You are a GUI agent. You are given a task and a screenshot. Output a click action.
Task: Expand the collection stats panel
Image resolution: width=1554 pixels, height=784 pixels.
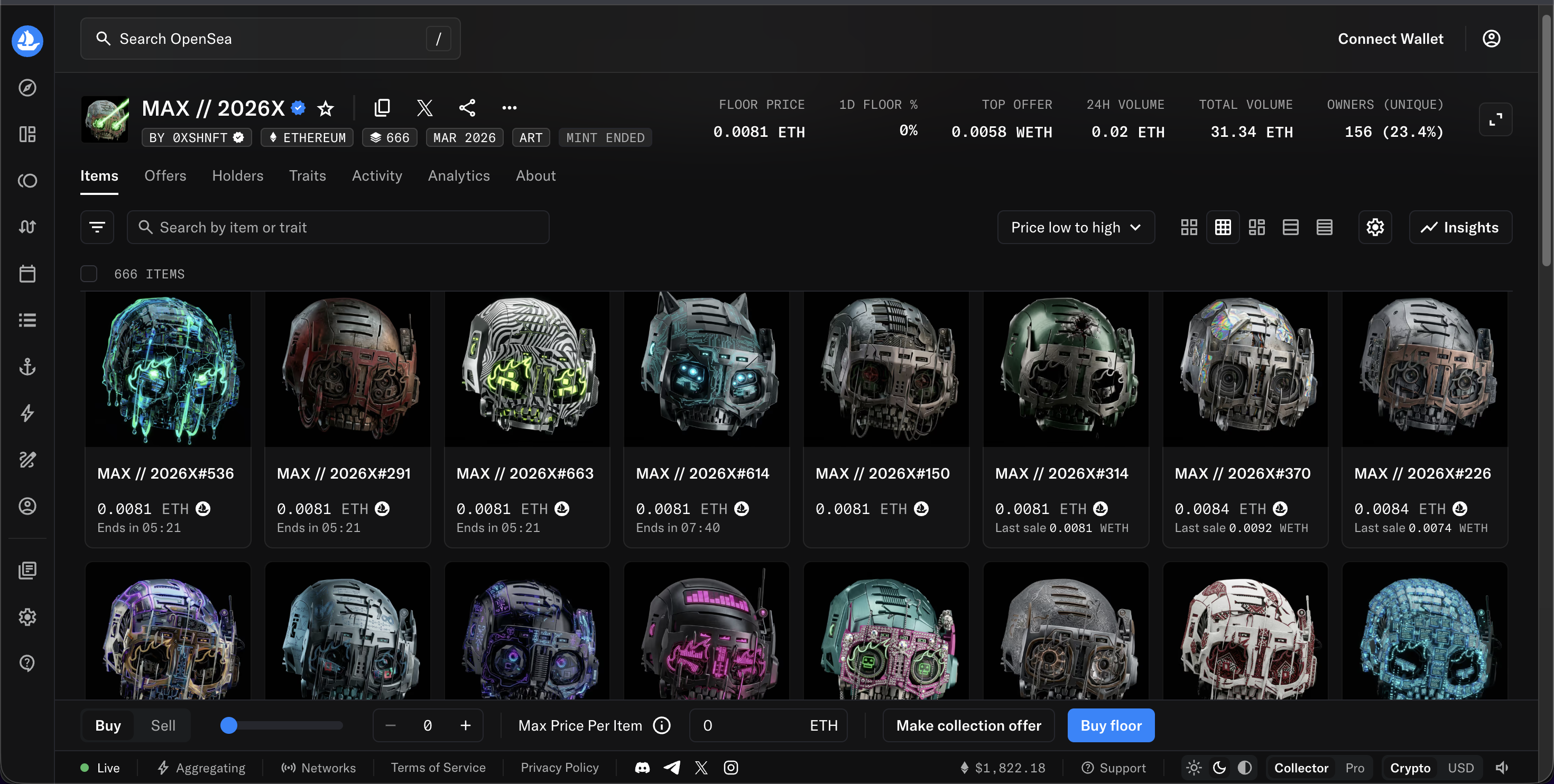pyautogui.click(x=1495, y=119)
